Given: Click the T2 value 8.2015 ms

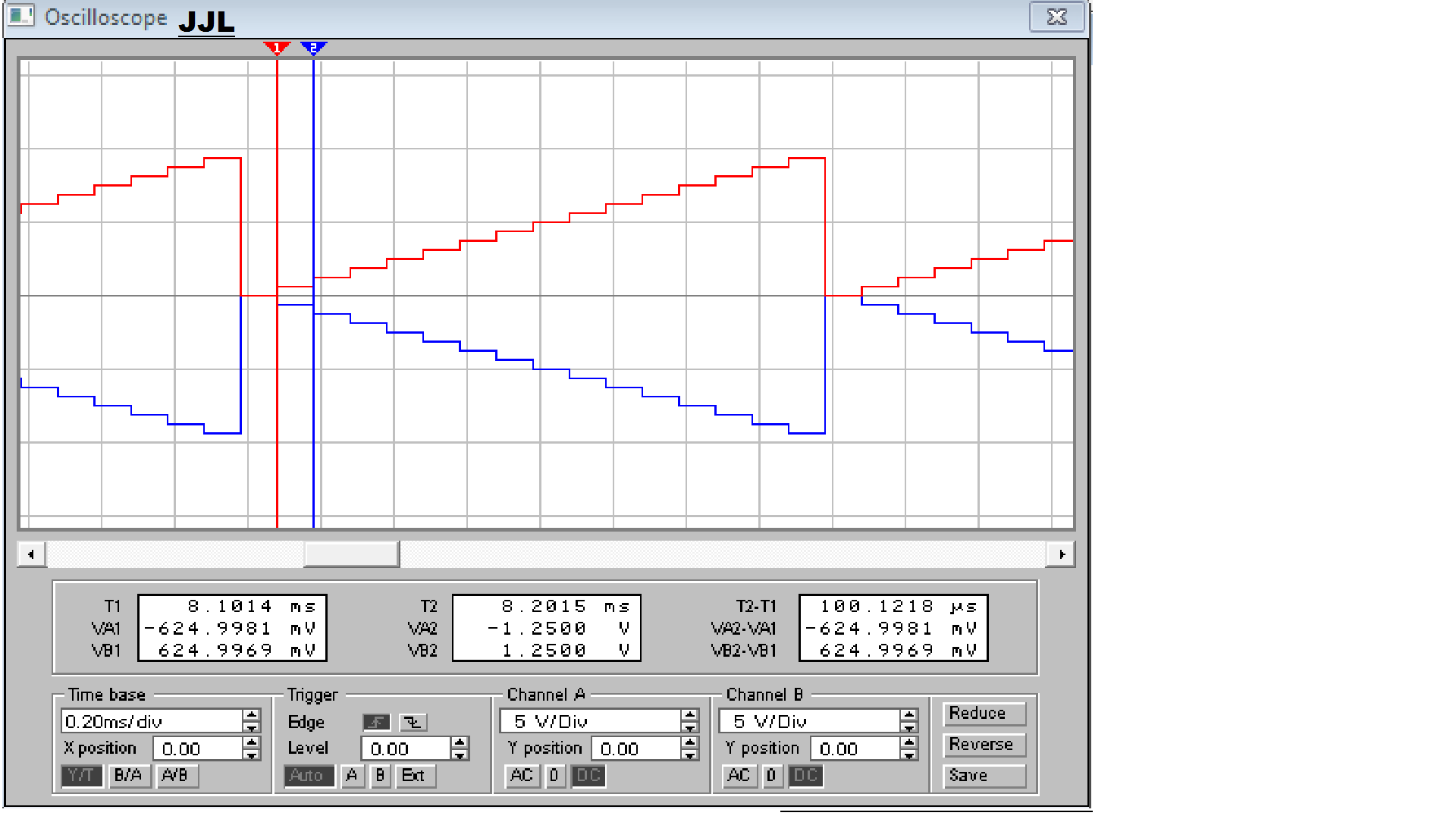Looking at the screenshot, I should point(566,606).
